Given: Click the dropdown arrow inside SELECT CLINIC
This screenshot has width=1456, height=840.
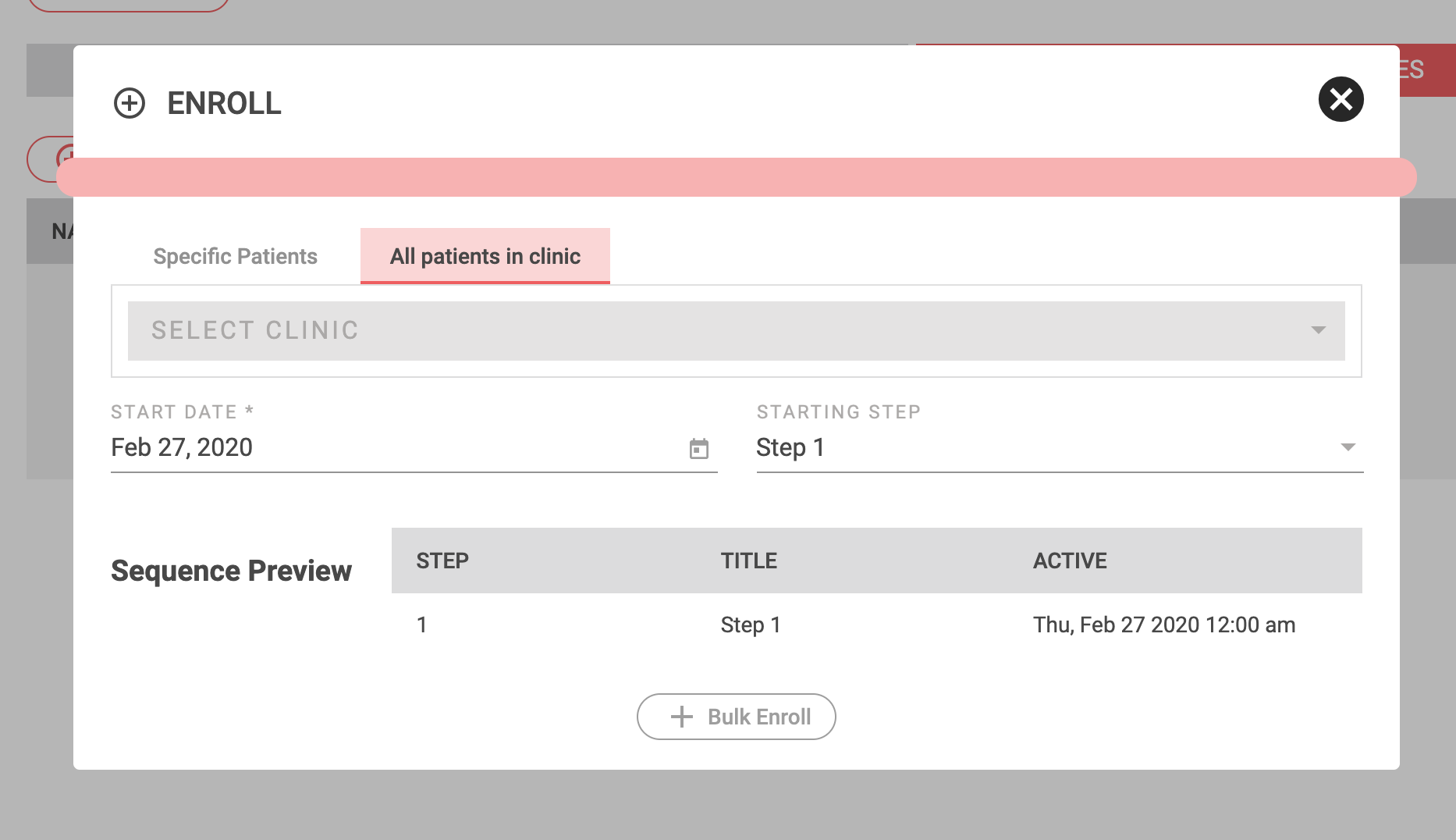Looking at the screenshot, I should tap(1319, 330).
